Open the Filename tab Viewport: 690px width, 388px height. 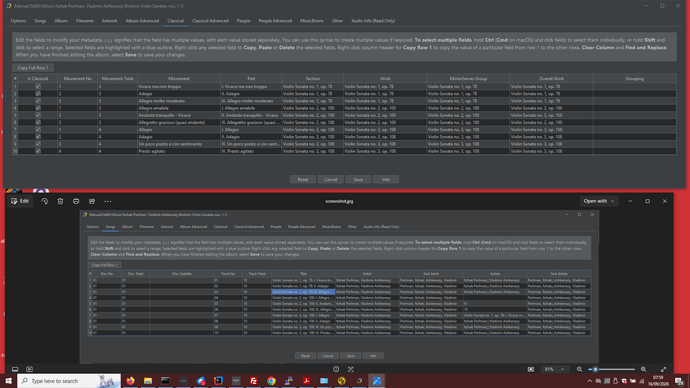84,21
